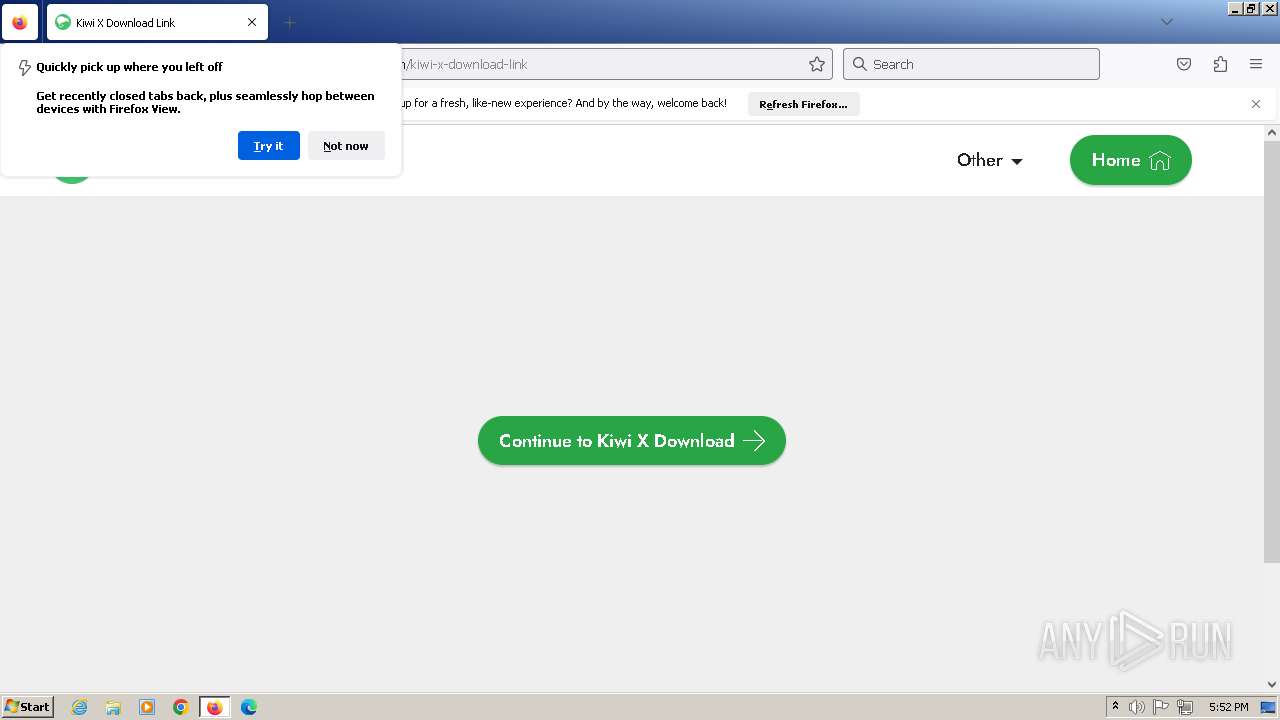
Task: Bookmark this page with the star icon
Action: (x=817, y=64)
